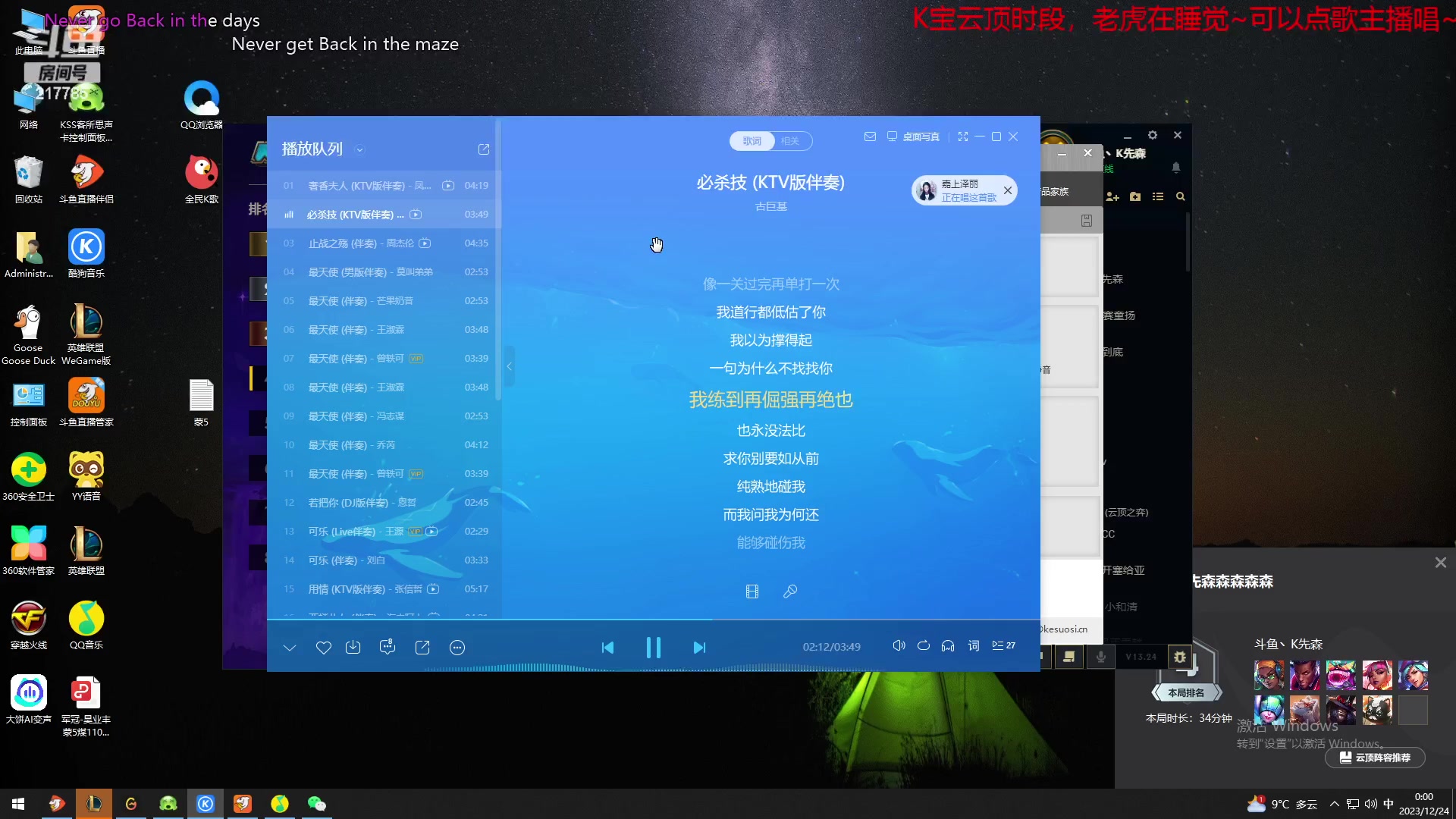The image size is (1456, 819).
Task: Open Windows Start menu
Action: [18, 804]
